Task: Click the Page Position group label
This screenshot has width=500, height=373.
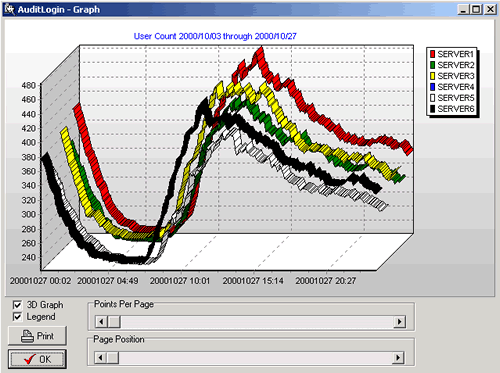Action: pos(119,339)
